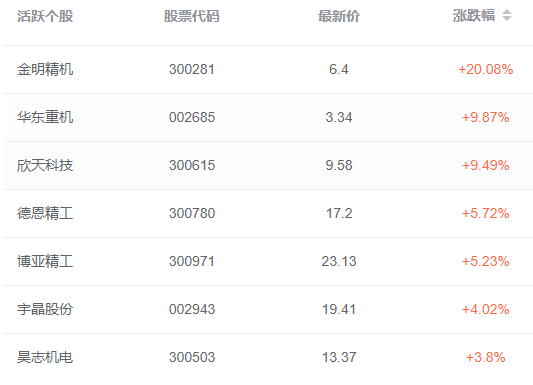The width and height of the screenshot is (533, 385).
Task: Click stock code 300780
Action: click(192, 213)
